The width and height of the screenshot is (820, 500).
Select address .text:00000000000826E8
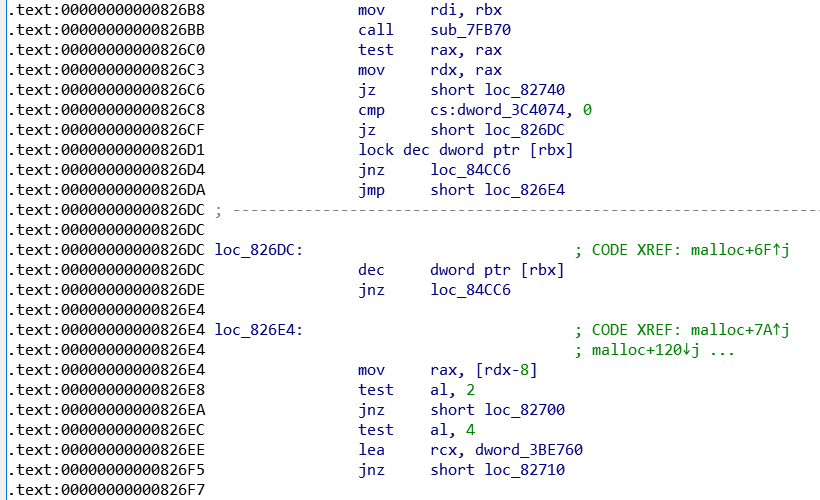(107, 390)
